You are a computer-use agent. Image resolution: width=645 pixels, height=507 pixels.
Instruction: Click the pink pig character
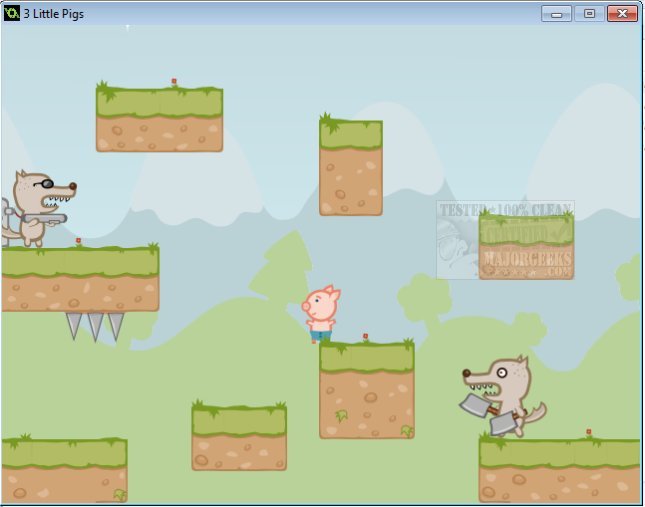(321, 313)
